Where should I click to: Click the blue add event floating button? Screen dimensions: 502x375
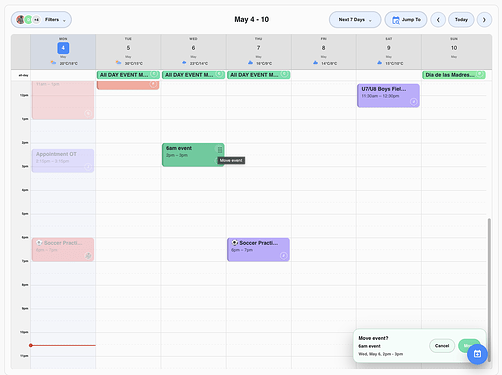click(x=477, y=354)
